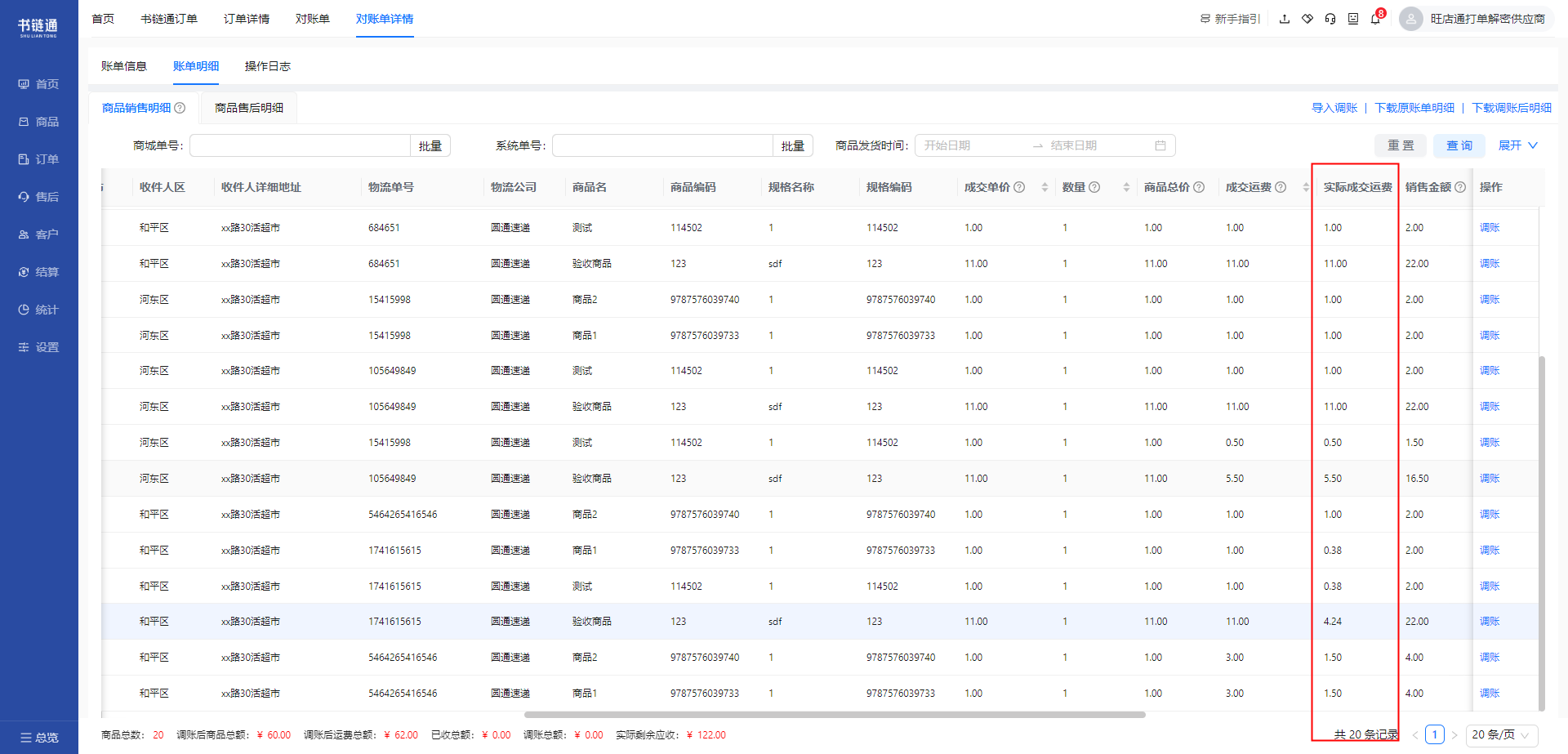Viewport: 1568px width, 754px height.
Task: Switch to 首页 top tab
Action: [x=103, y=19]
